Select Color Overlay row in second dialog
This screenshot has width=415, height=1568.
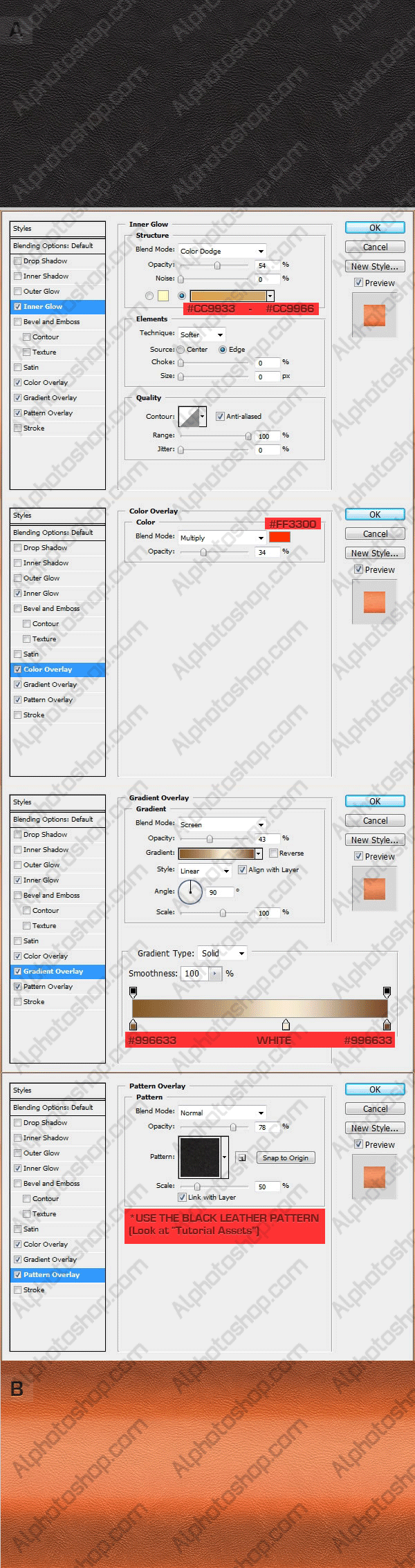tap(57, 670)
